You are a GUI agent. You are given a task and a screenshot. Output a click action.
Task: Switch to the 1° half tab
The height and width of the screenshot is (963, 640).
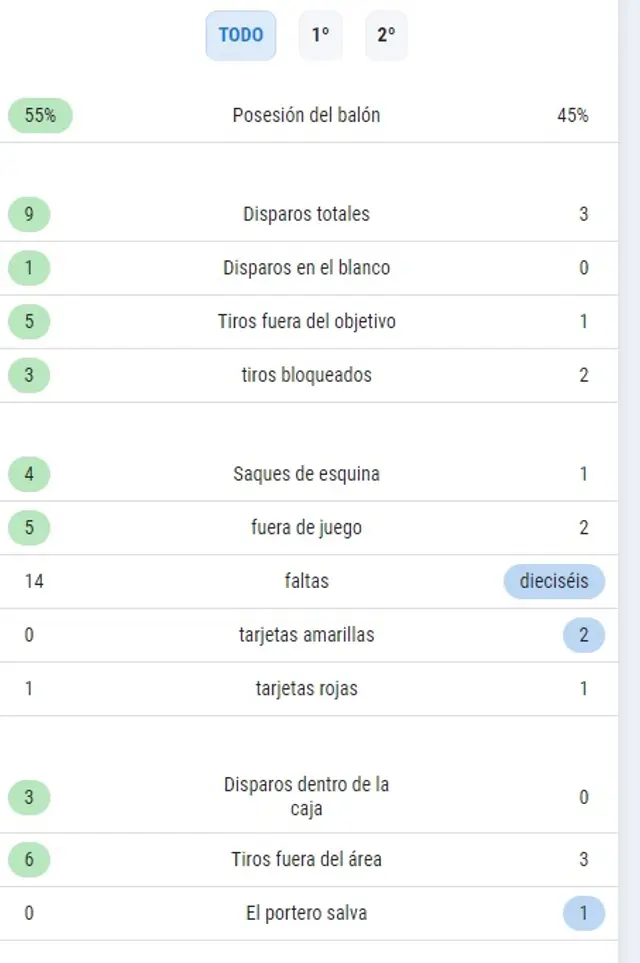click(x=320, y=35)
